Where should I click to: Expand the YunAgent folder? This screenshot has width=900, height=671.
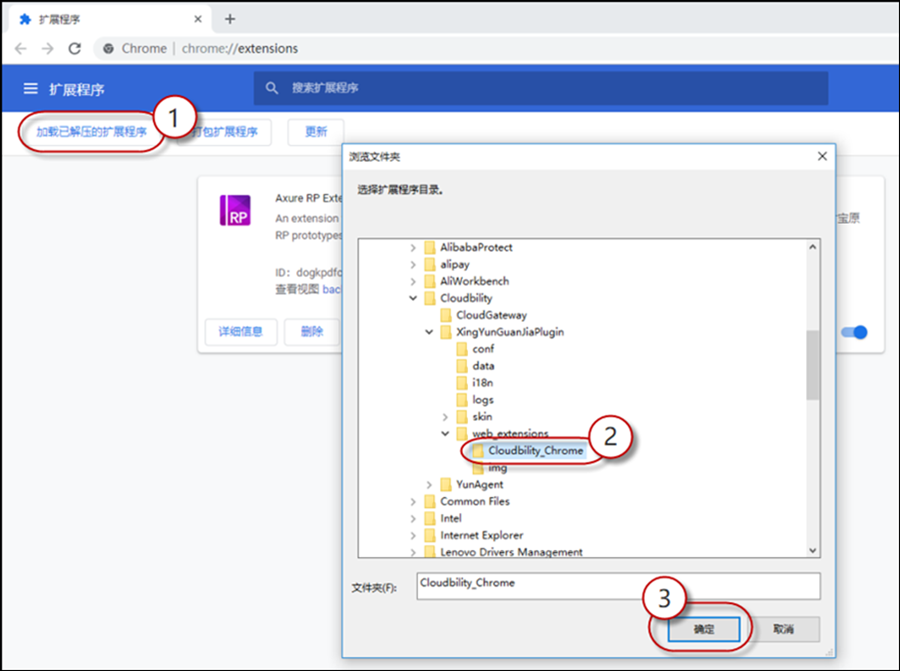pos(429,485)
